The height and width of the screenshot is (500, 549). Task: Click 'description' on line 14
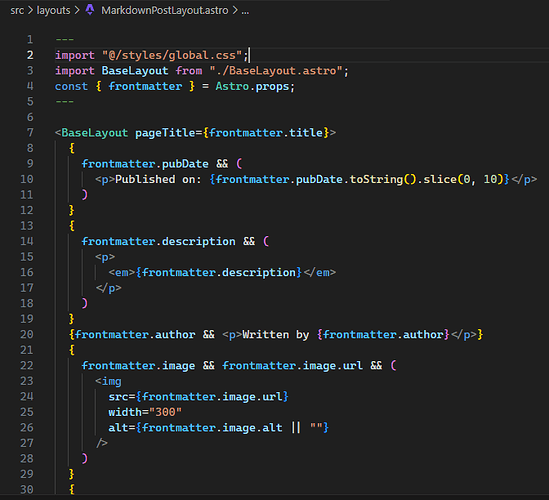click(x=199, y=241)
